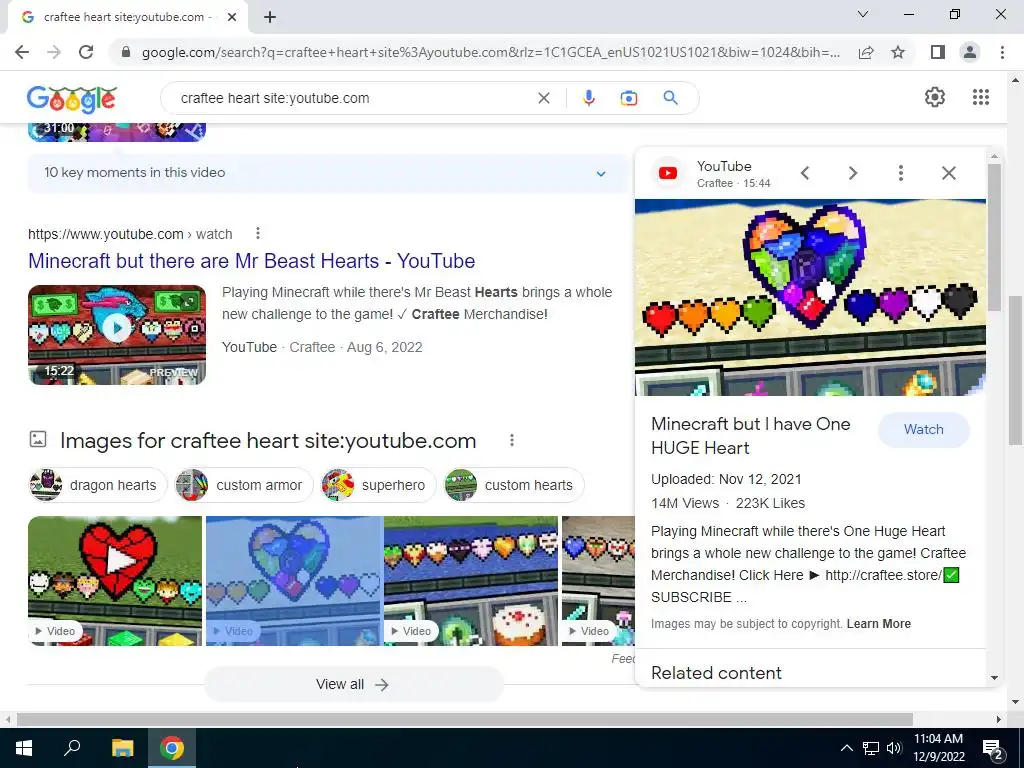Open the red YouTube heart video thumbnail
The height and width of the screenshot is (768, 1024).
pos(115,581)
